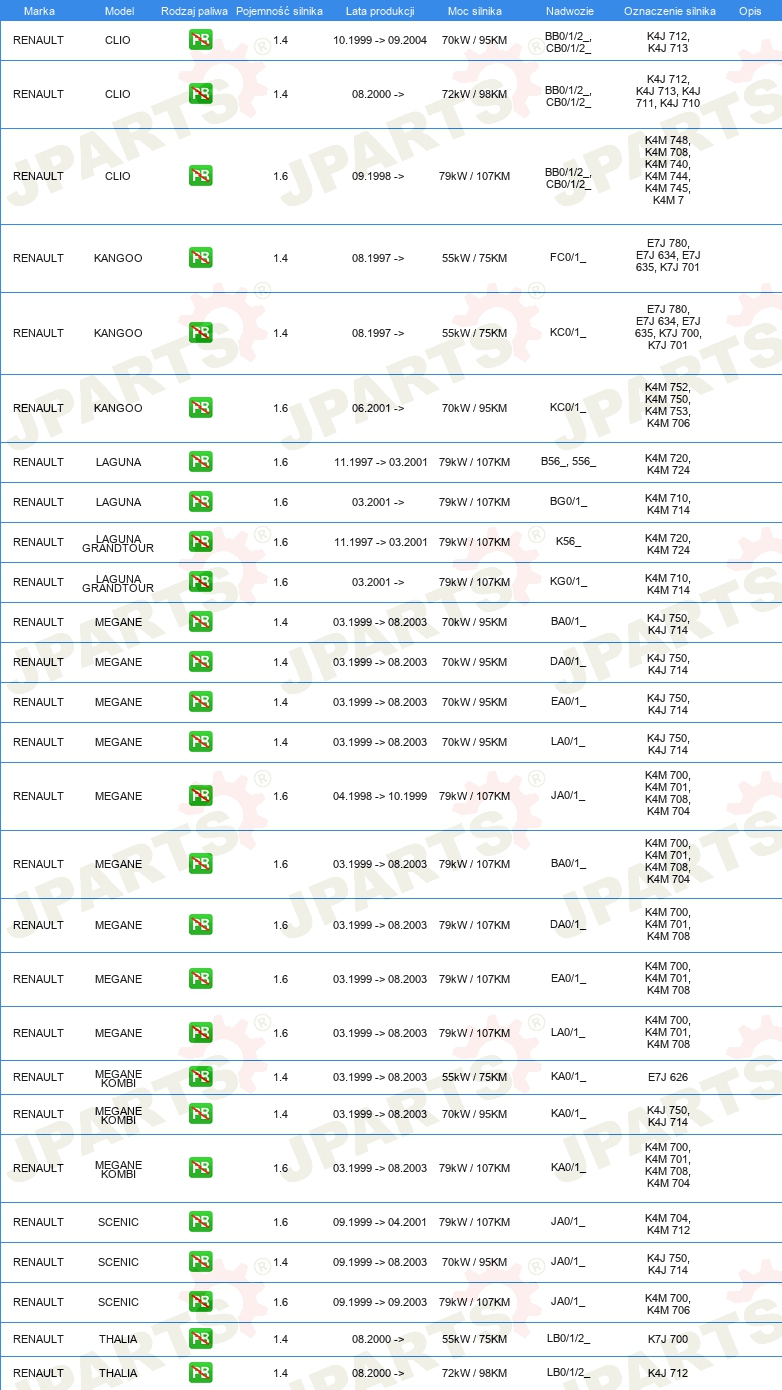Screen dimensions: 782x1390
Task: Click fuel icon in MEGANE 1.4 DA0/1_ row
Action: [200, 662]
